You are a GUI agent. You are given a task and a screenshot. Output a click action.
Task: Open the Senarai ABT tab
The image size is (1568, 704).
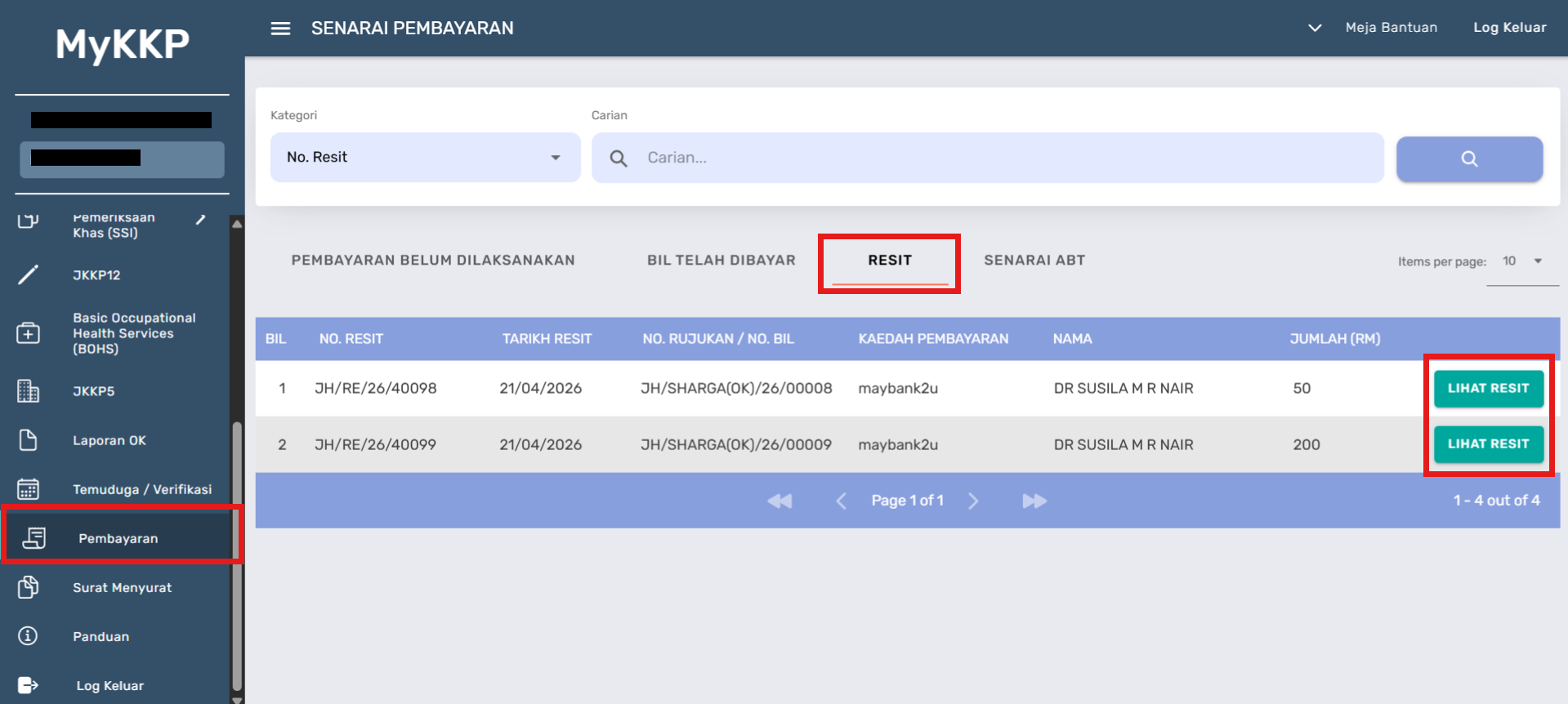tap(1034, 261)
